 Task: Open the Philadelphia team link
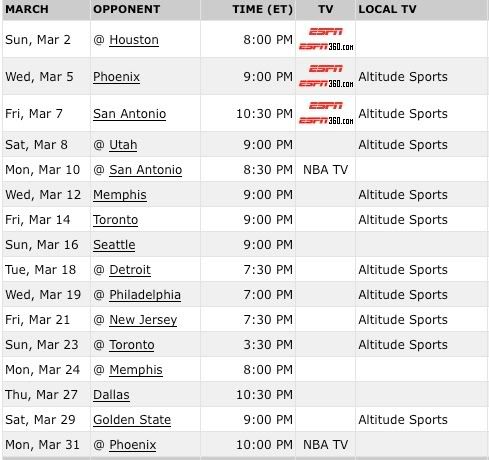click(x=145, y=295)
